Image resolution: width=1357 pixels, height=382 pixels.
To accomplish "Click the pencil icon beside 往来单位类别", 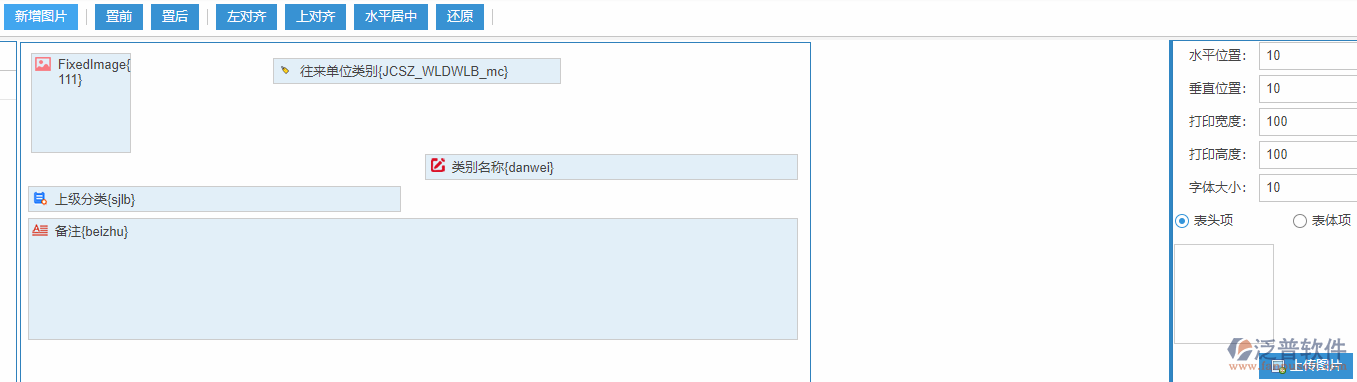I will (x=285, y=71).
